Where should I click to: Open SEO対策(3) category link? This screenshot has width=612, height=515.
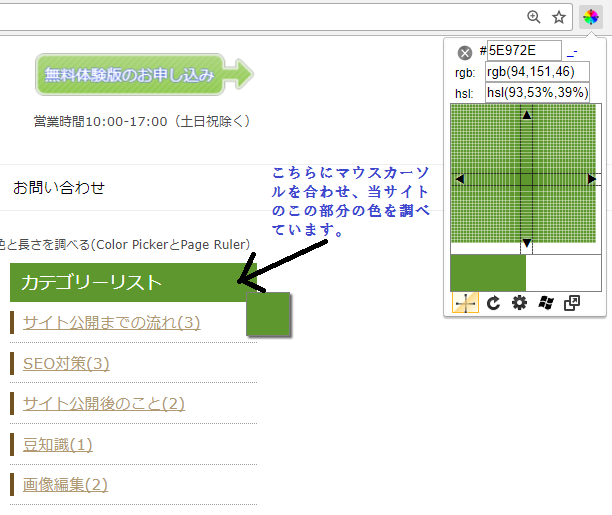[x=66, y=364]
